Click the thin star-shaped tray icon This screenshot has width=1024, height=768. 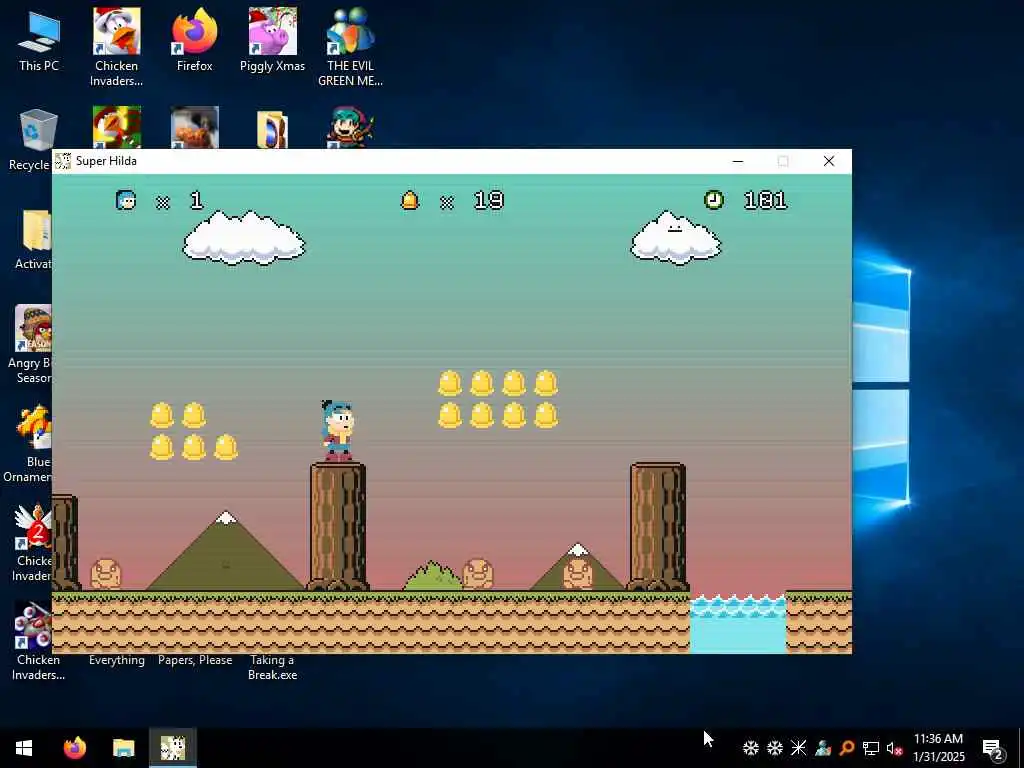[x=799, y=748]
